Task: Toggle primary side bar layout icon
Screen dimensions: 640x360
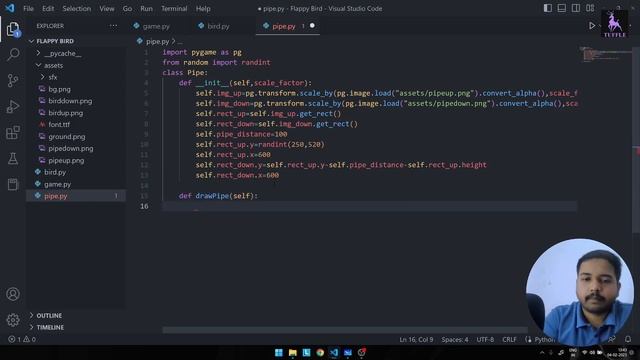Action: [548, 8]
